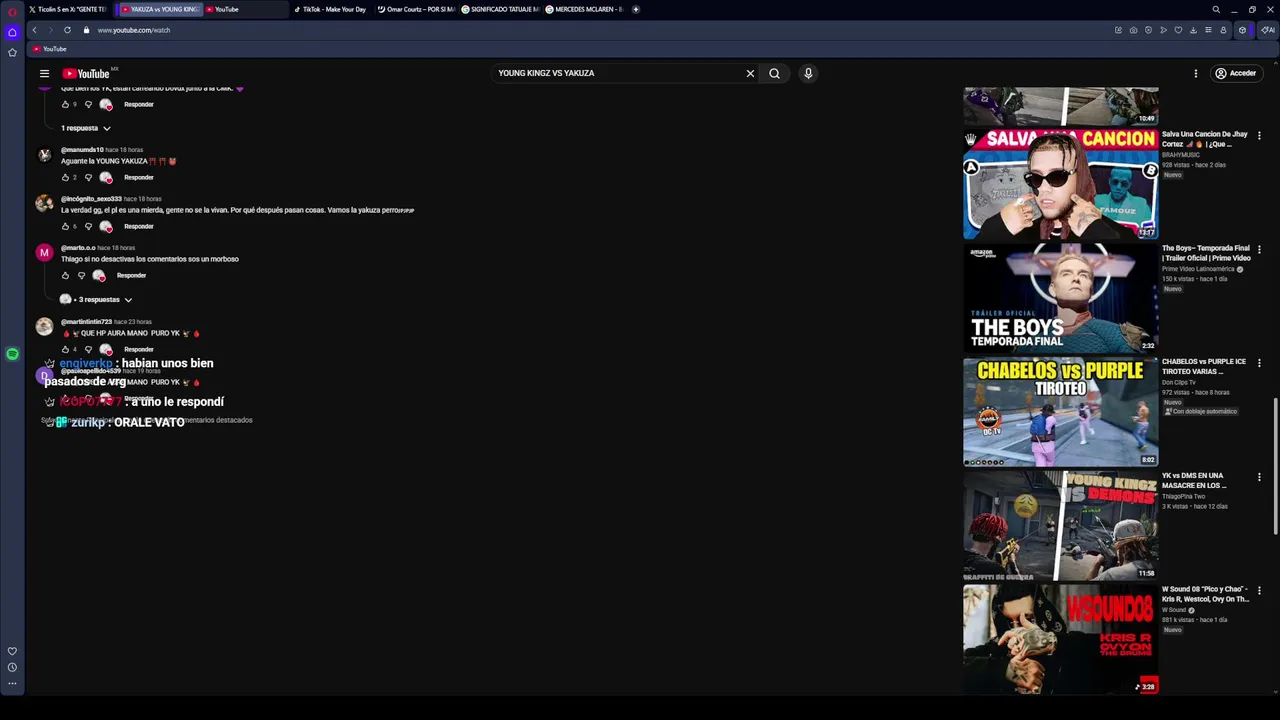Search tabs with the title-bar magnifier
Image resolution: width=1280 pixels, height=720 pixels.
[x=1216, y=10]
